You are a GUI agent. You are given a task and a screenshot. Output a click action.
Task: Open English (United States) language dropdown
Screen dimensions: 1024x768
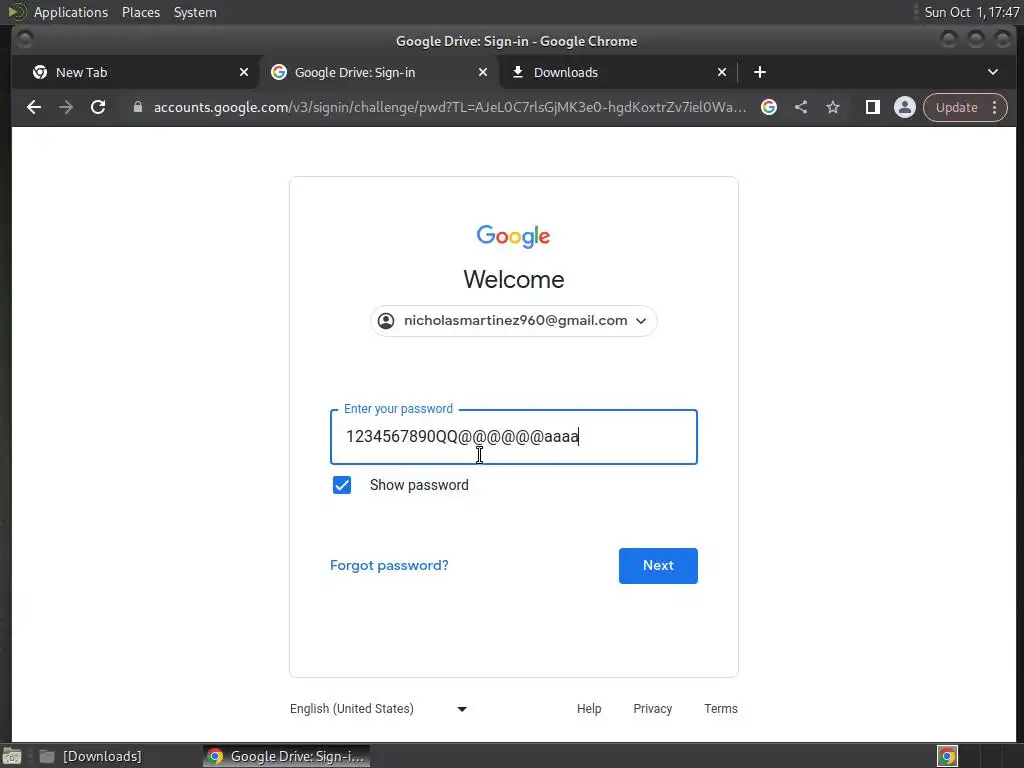tap(379, 709)
